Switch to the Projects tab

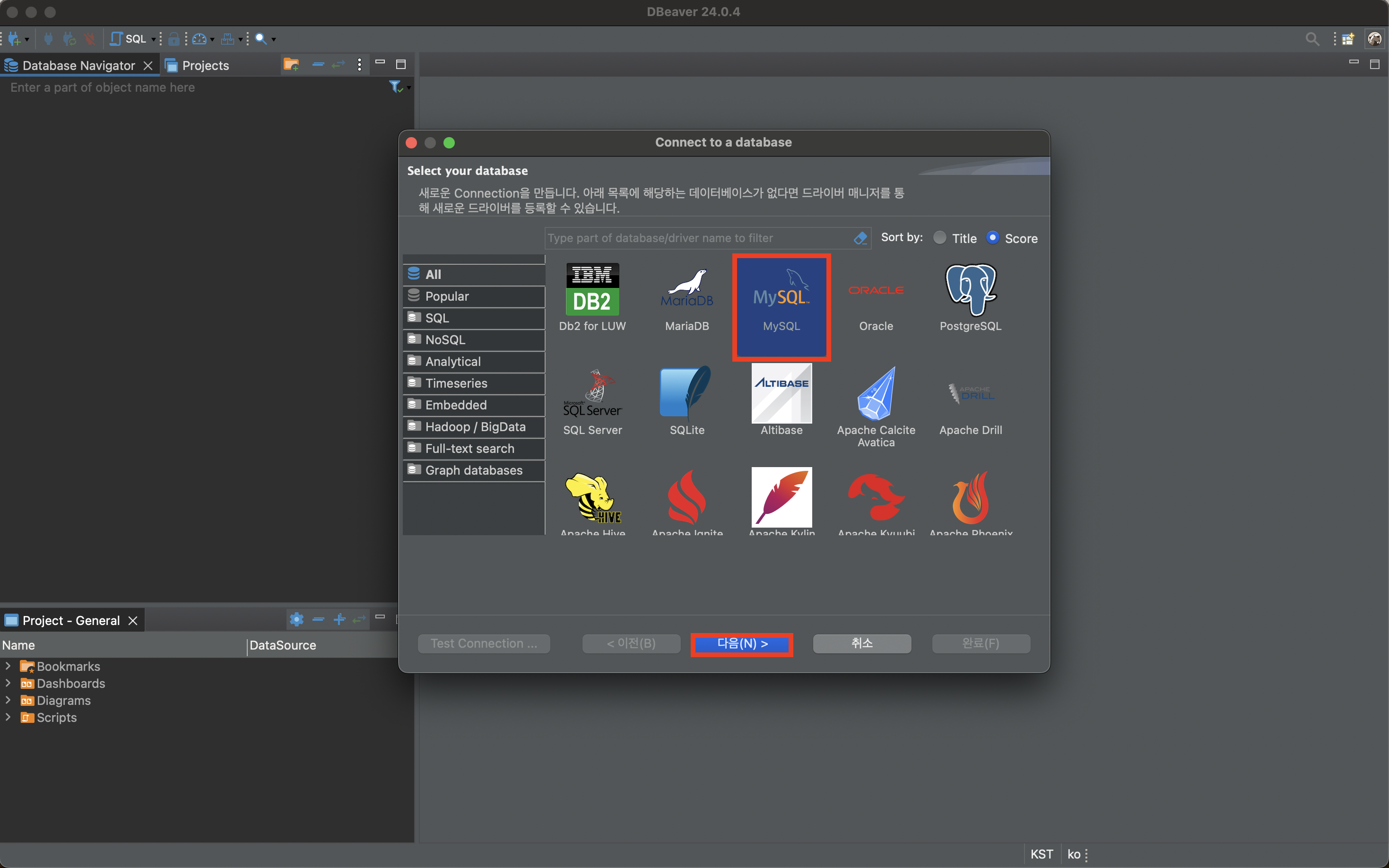[x=198, y=65]
